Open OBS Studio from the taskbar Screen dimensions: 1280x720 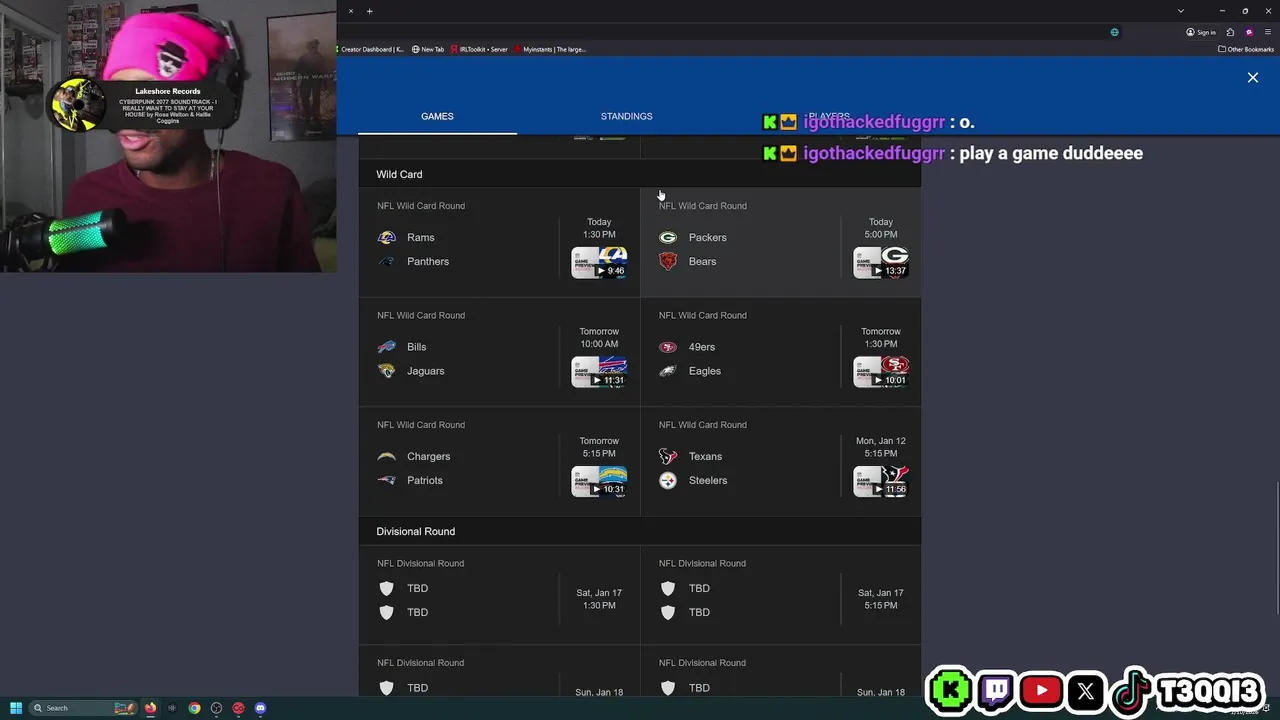[x=216, y=708]
